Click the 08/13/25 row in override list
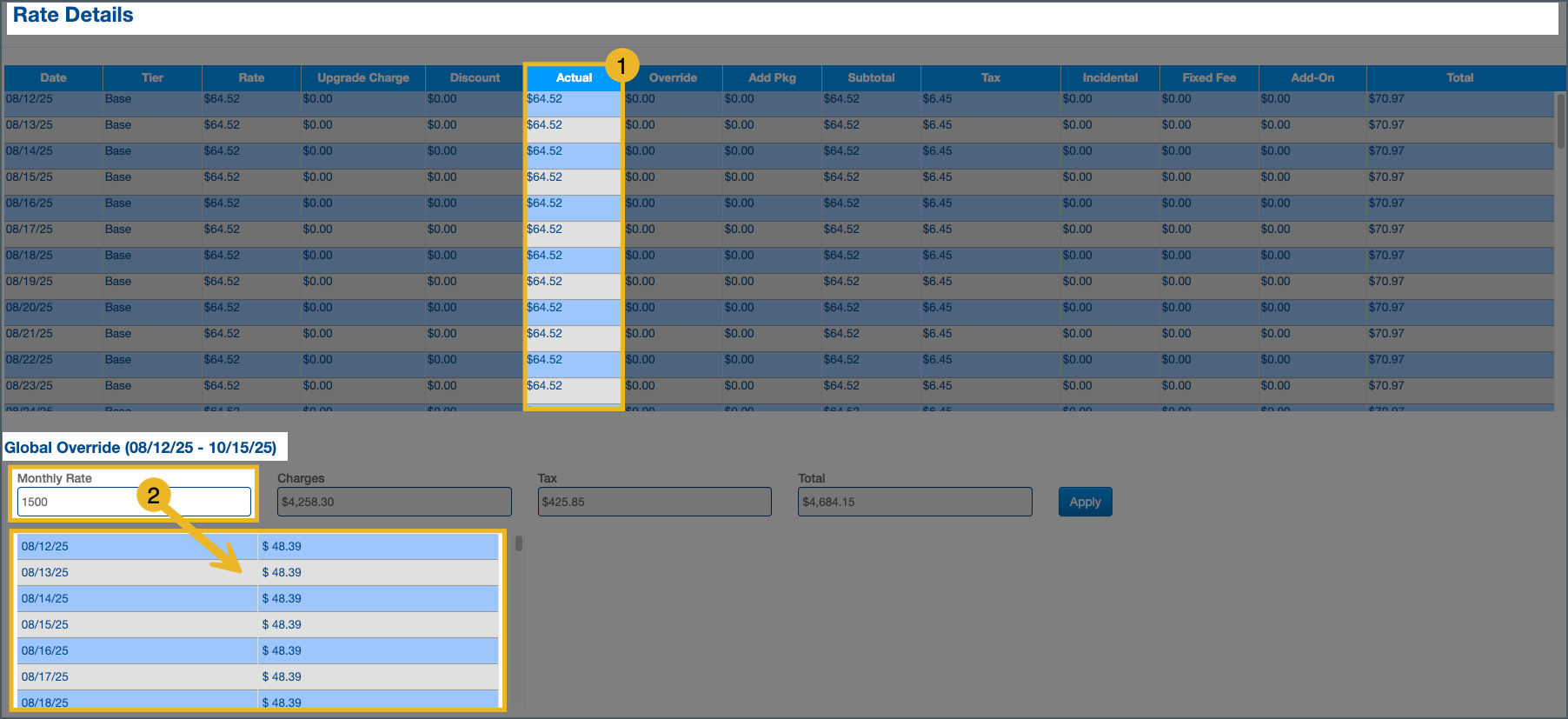The width and height of the screenshot is (1568, 719). coord(136,572)
